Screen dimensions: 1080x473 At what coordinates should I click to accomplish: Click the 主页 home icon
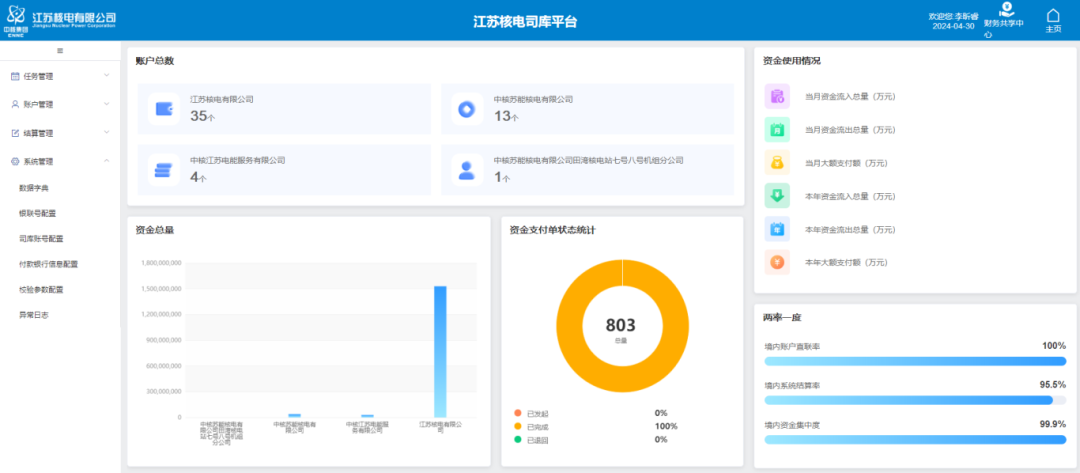(1052, 17)
